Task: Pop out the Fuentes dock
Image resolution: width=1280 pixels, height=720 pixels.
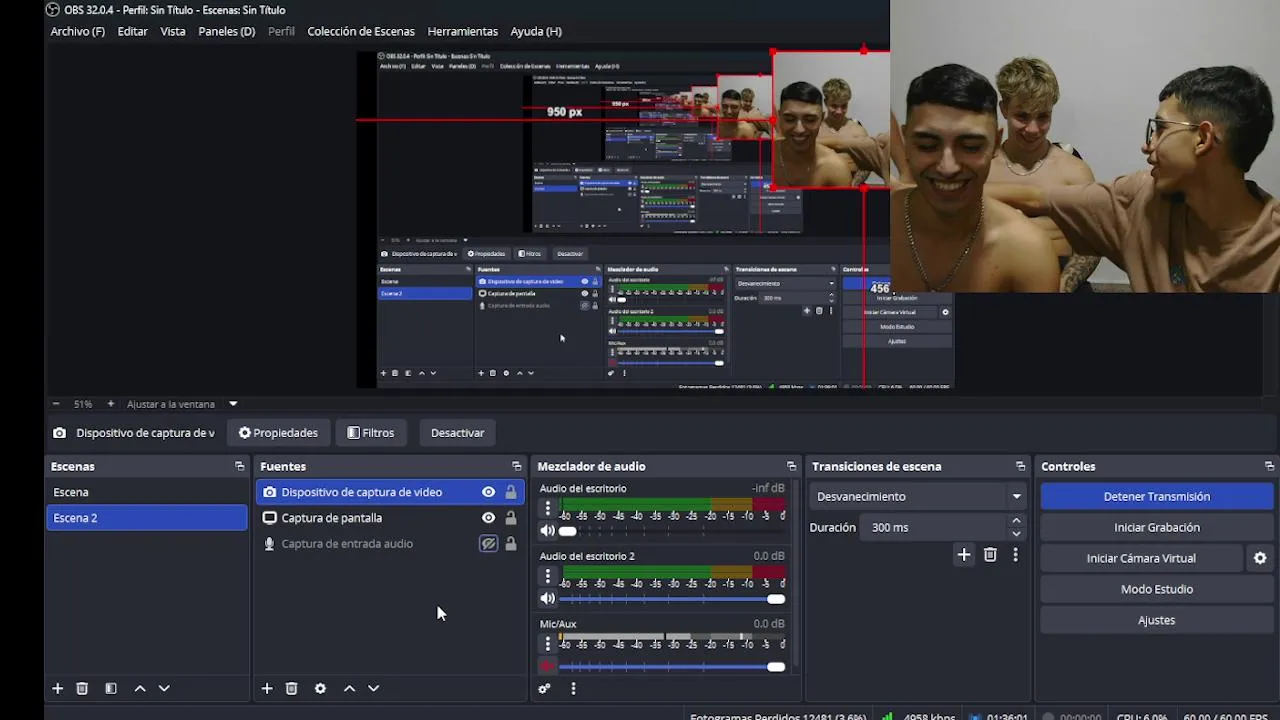Action: [x=517, y=466]
